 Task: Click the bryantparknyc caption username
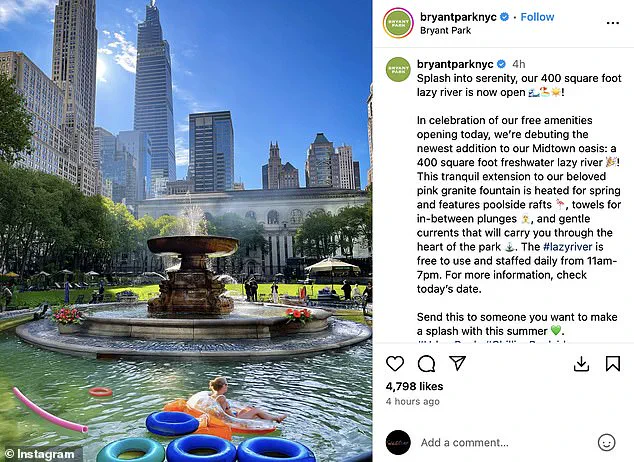pyautogui.click(x=455, y=64)
